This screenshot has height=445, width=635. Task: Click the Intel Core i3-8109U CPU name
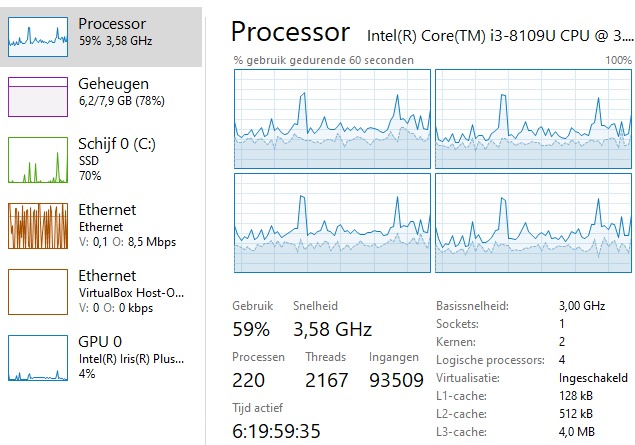point(499,36)
